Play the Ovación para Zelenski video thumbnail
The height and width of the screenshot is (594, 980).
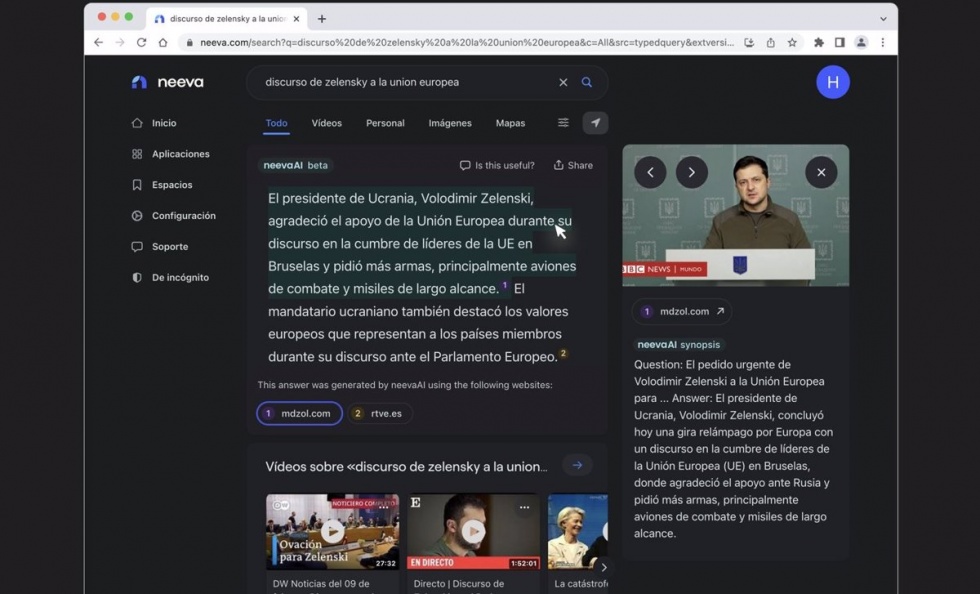[x=332, y=531]
